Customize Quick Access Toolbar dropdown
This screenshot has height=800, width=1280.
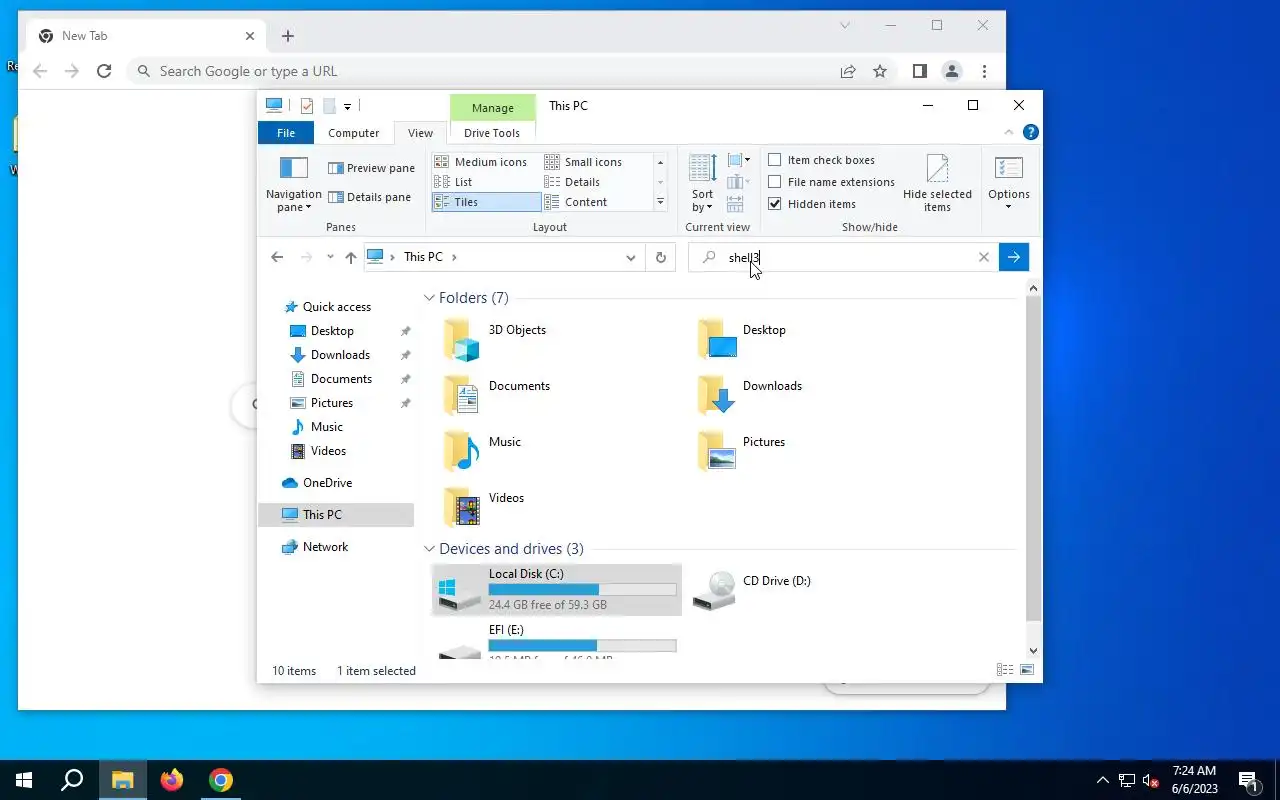click(347, 106)
